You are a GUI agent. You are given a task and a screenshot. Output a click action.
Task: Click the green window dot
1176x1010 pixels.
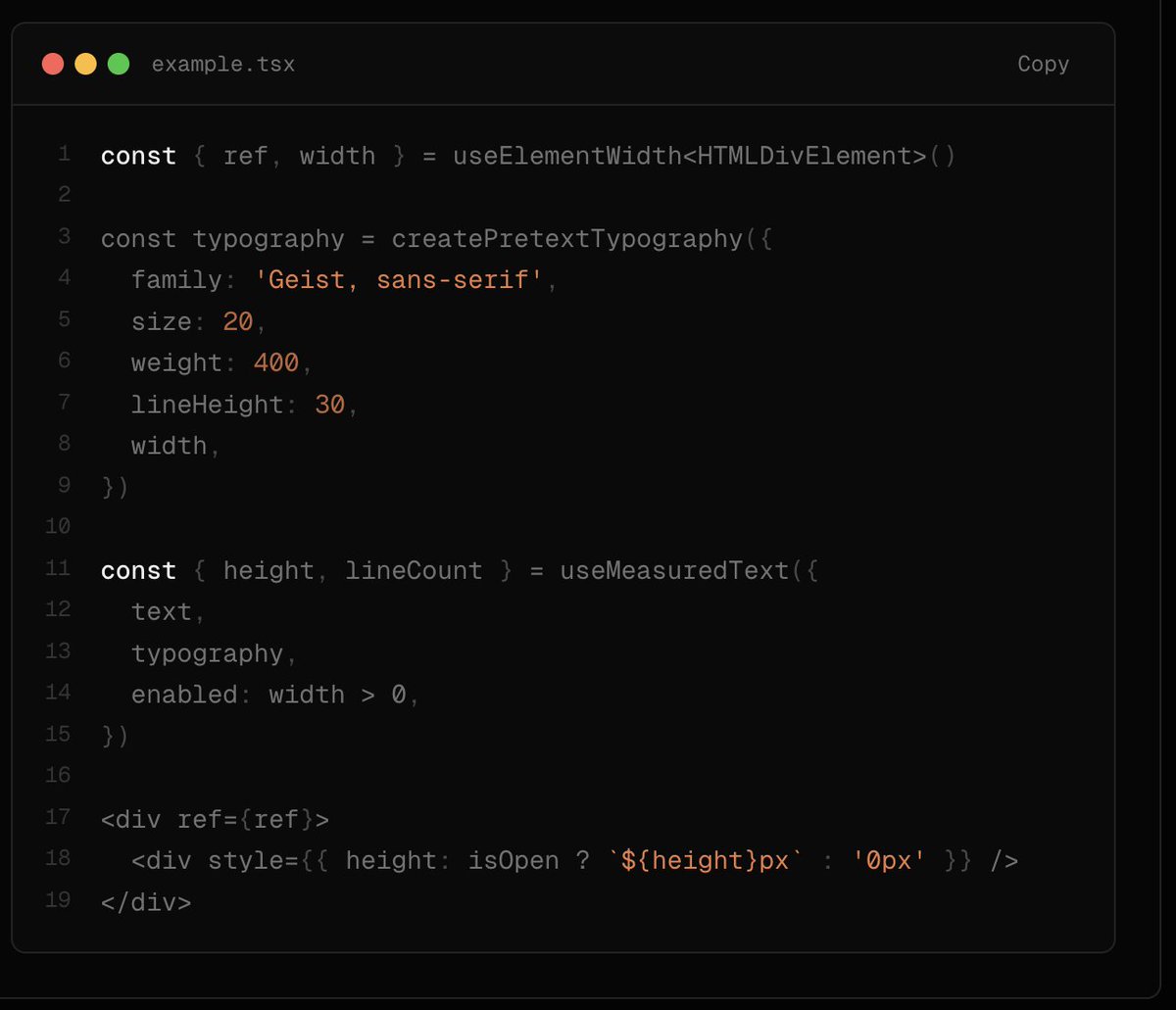coord(119,65)
